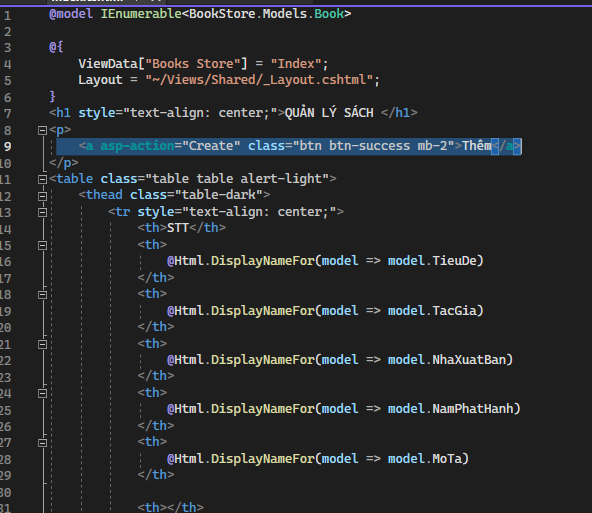Collapse the thead table-dark section
The image size is (592, 513).
click(42, 196)
